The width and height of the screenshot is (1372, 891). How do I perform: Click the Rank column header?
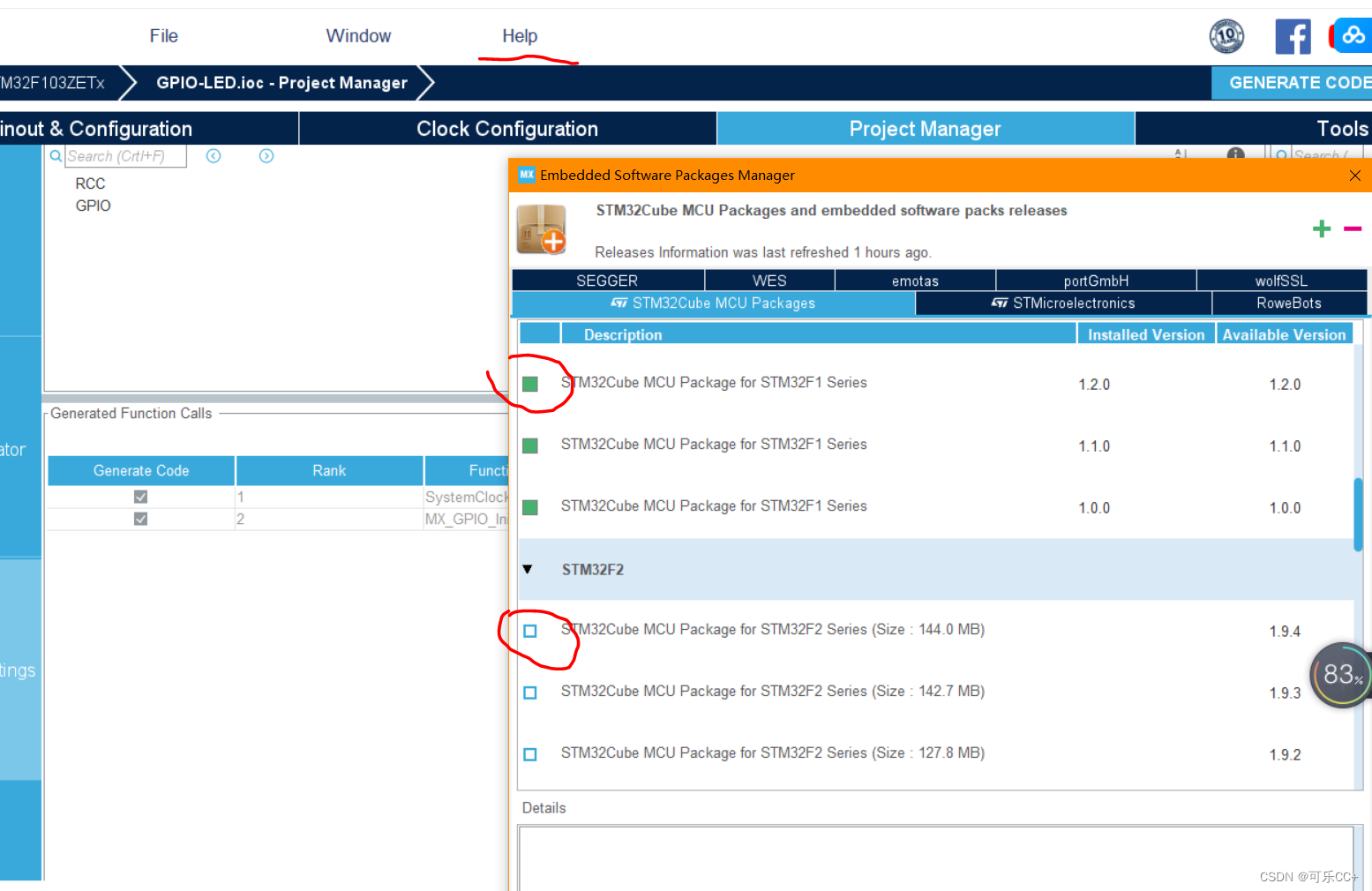[329, 471]
